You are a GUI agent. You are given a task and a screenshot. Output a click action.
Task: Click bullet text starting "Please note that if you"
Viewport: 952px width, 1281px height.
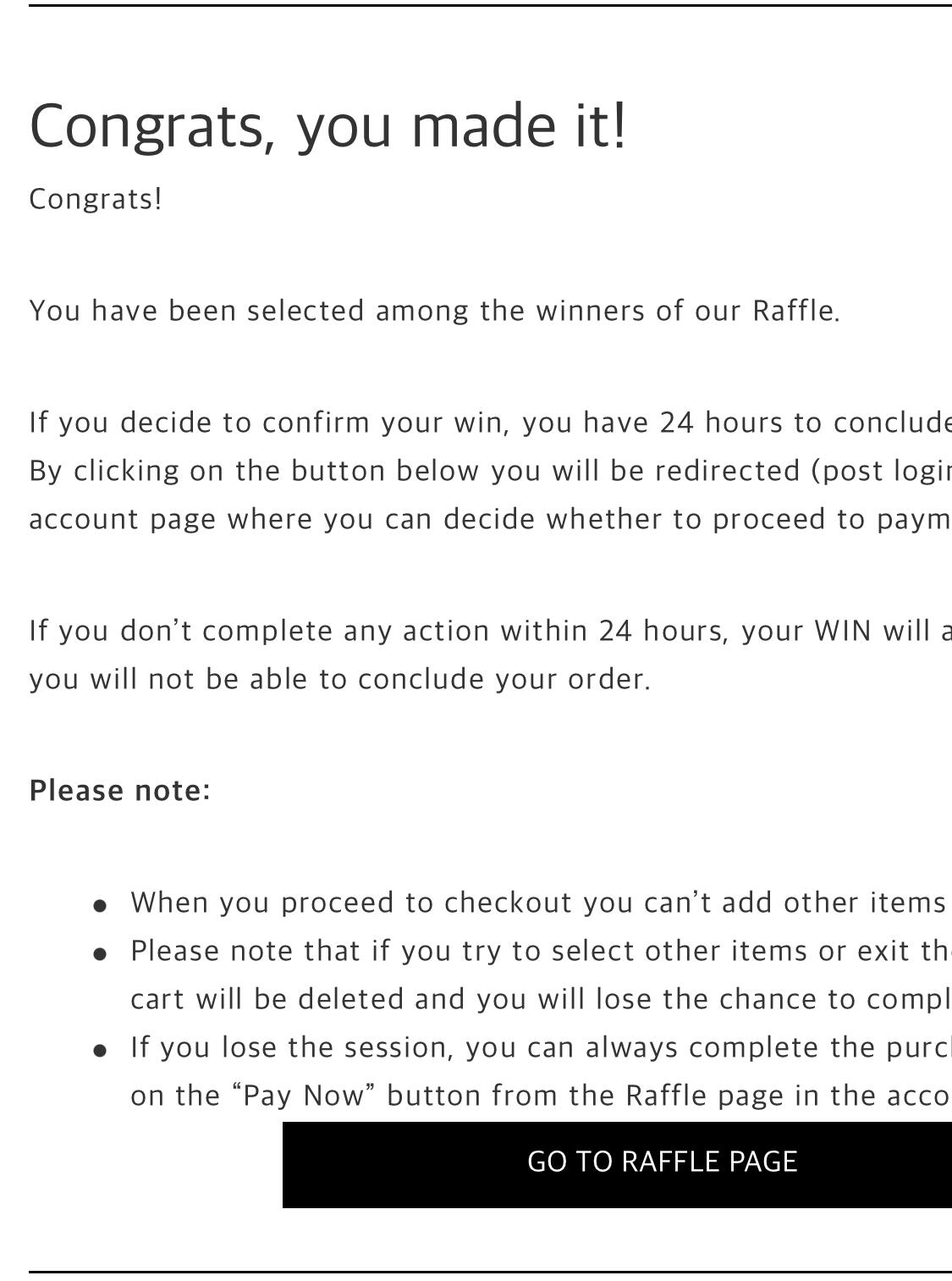coord(537,951)
